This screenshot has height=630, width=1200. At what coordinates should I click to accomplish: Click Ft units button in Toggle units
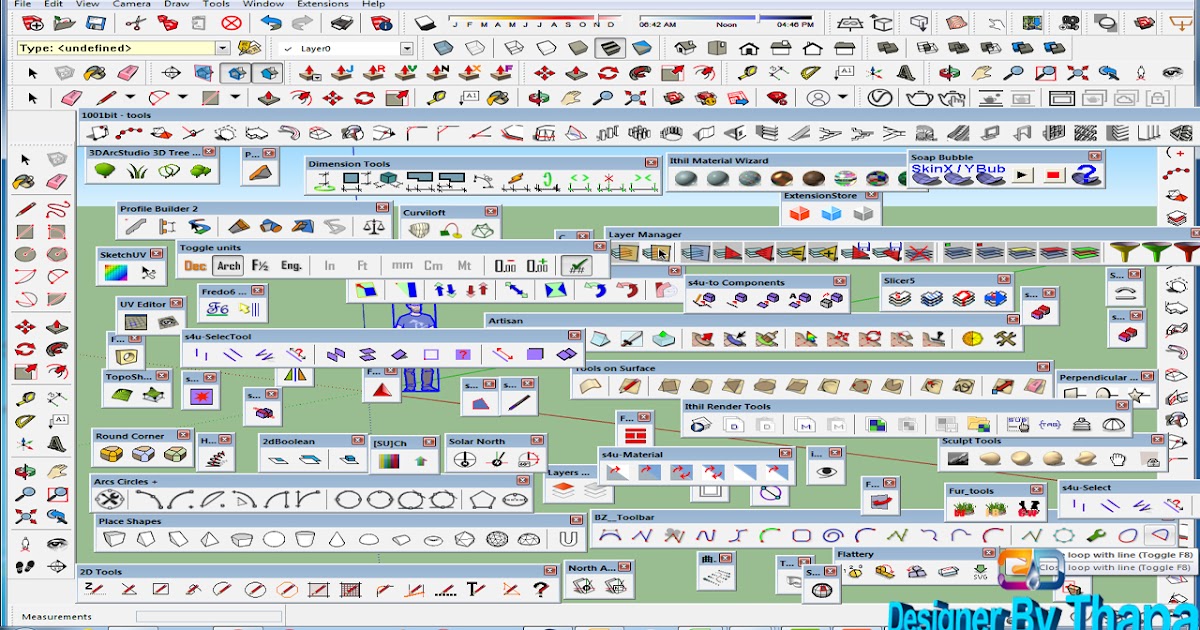tap(362, 266)
